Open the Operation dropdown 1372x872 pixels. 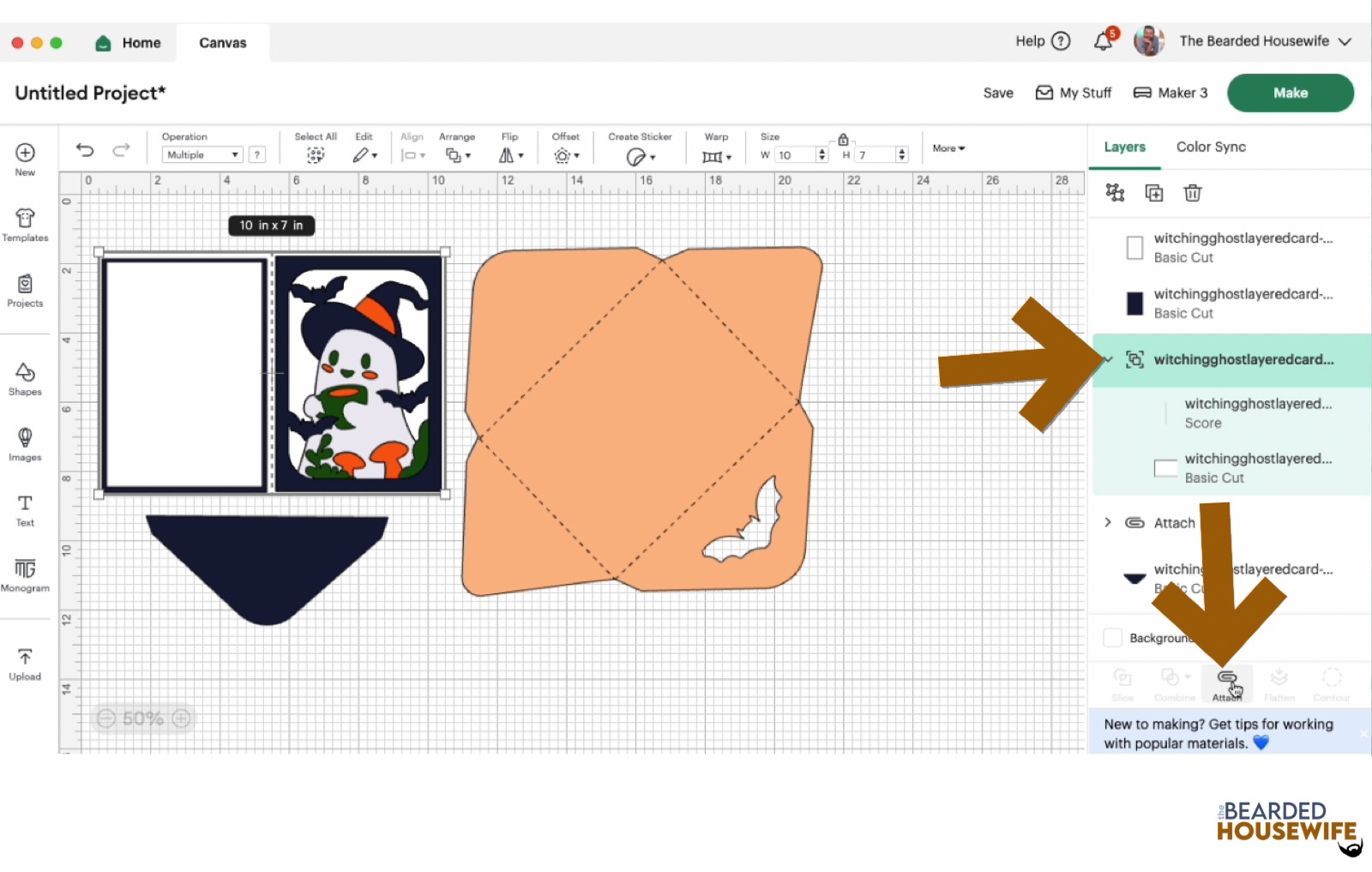(x=202, y=155)
